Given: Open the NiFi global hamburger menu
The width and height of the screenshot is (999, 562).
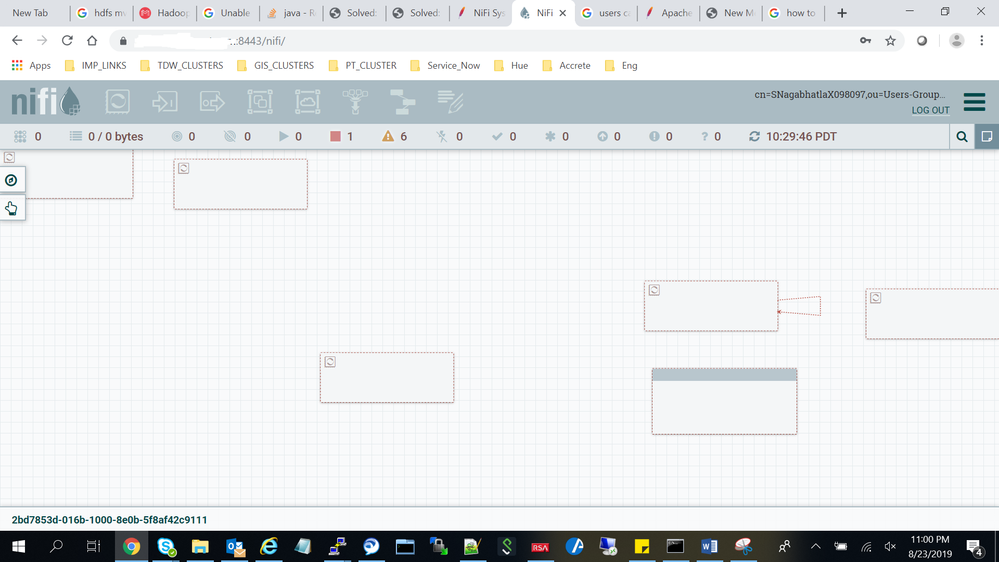Looking at the screenshot, I should (974, 102).
